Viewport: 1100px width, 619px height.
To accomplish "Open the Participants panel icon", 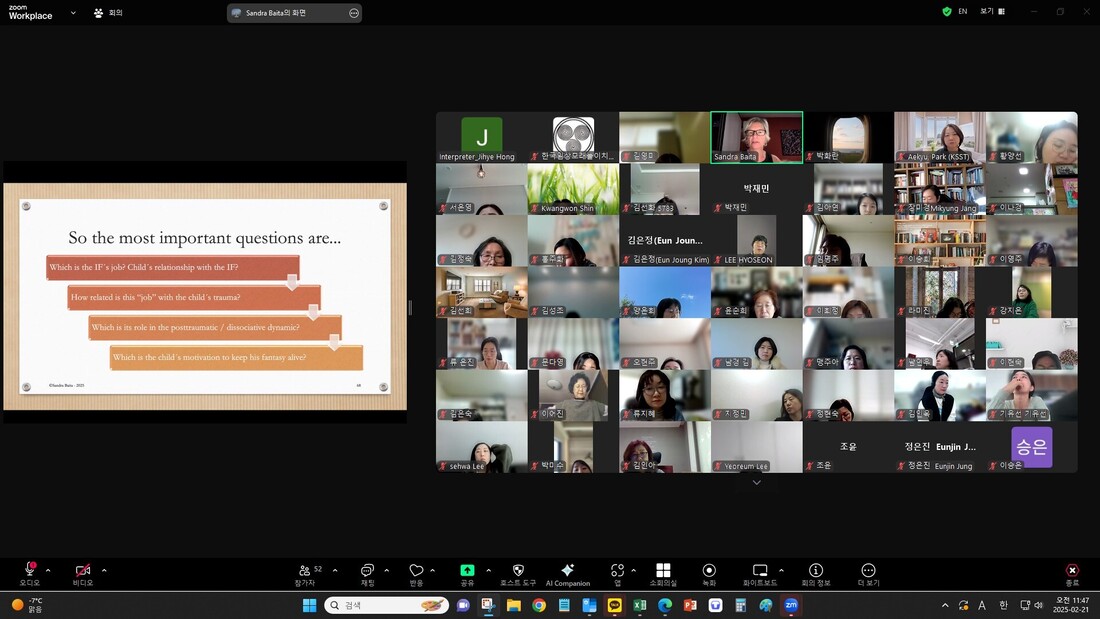I will 304,571.
